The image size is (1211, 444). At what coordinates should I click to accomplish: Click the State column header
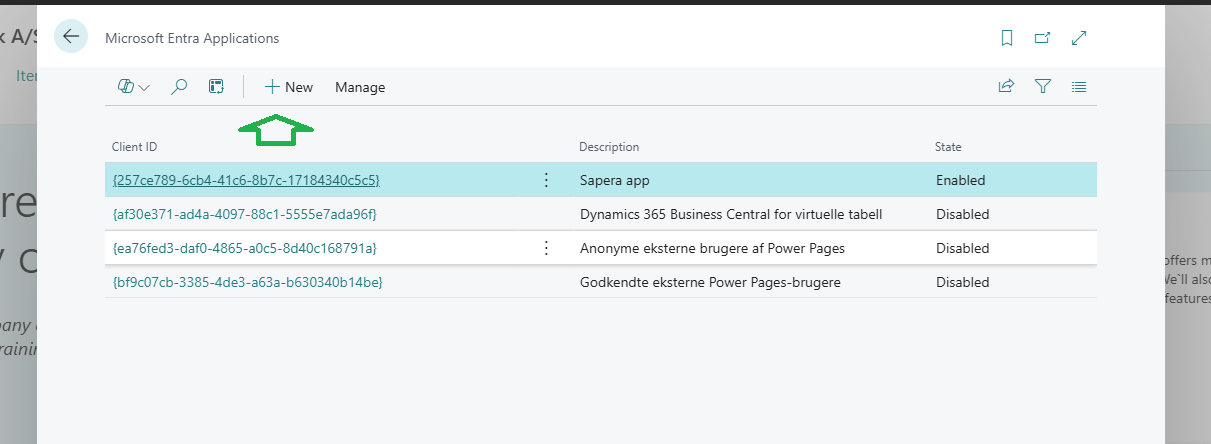pos(948,147)
